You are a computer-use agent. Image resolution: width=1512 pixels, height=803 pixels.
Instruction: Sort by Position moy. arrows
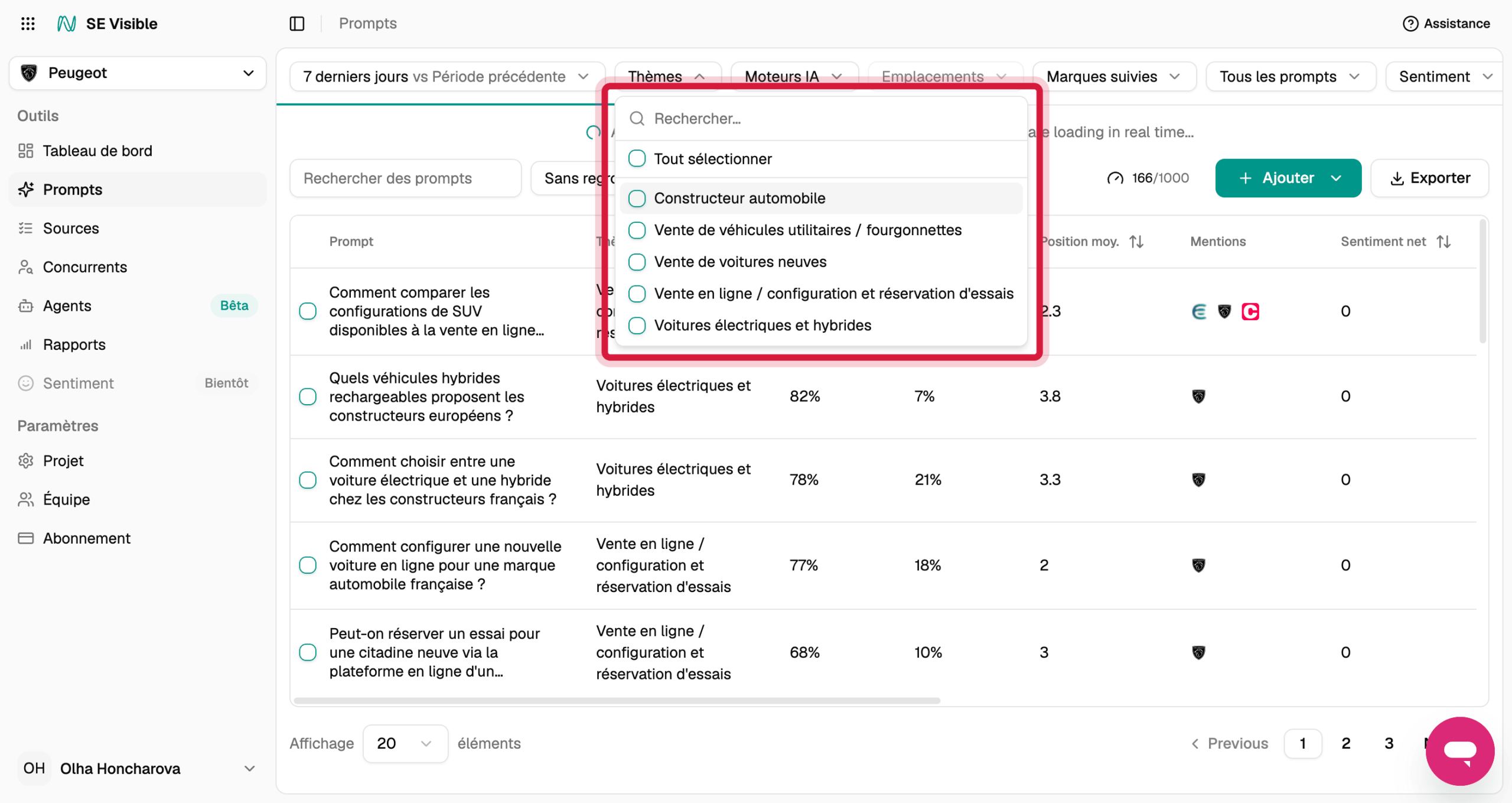coord(1136,241)
